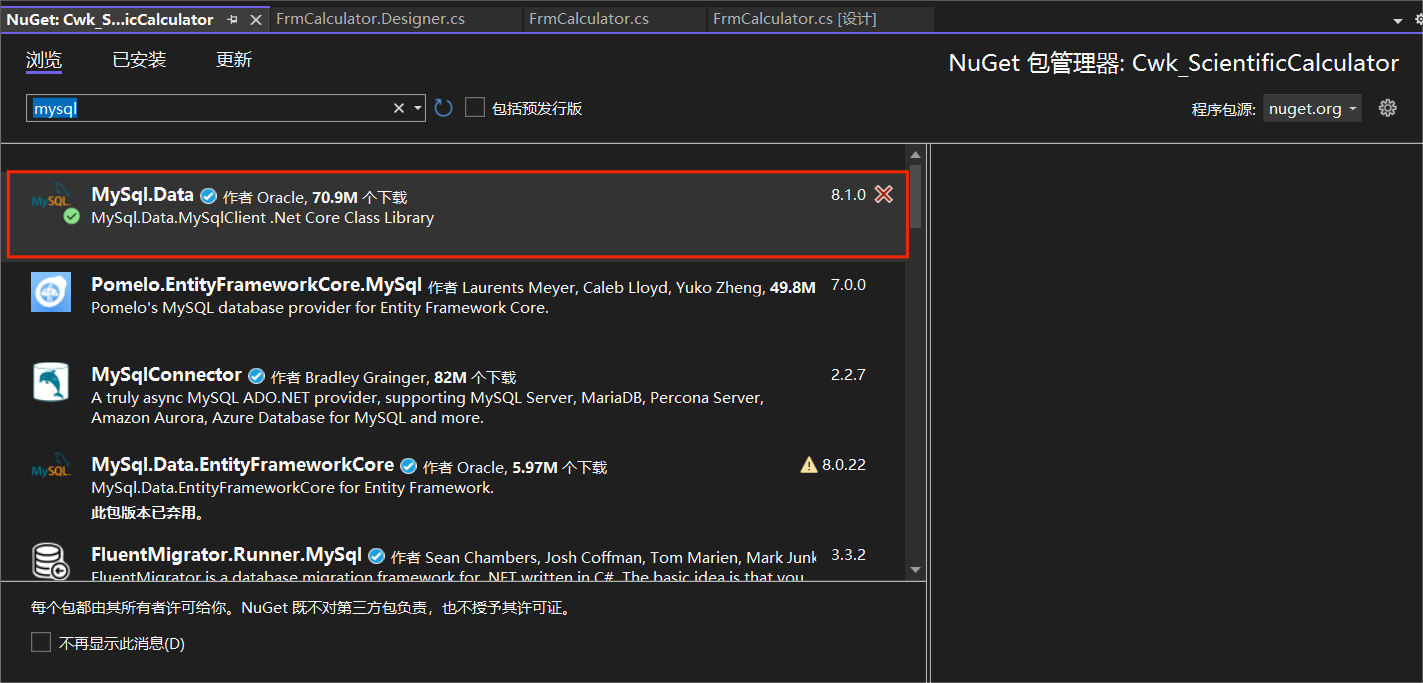Select the 已安装 tab
Image resolution: width=1423 pixels, height=683 pixels.
[139, 60]
